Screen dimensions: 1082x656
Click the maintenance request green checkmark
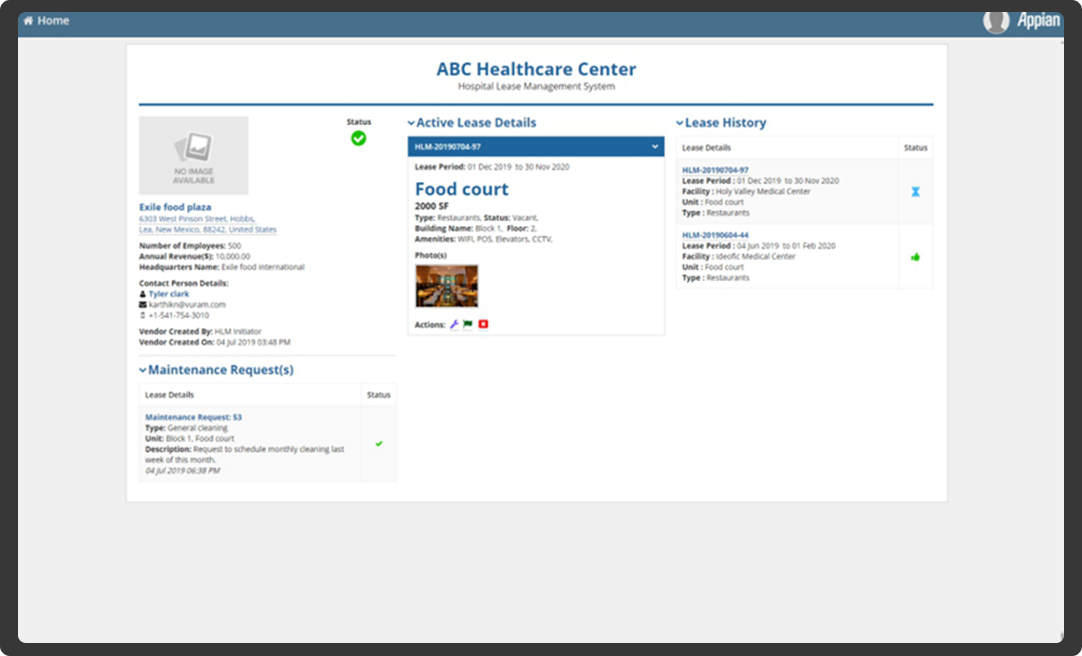tap(379, 443)
